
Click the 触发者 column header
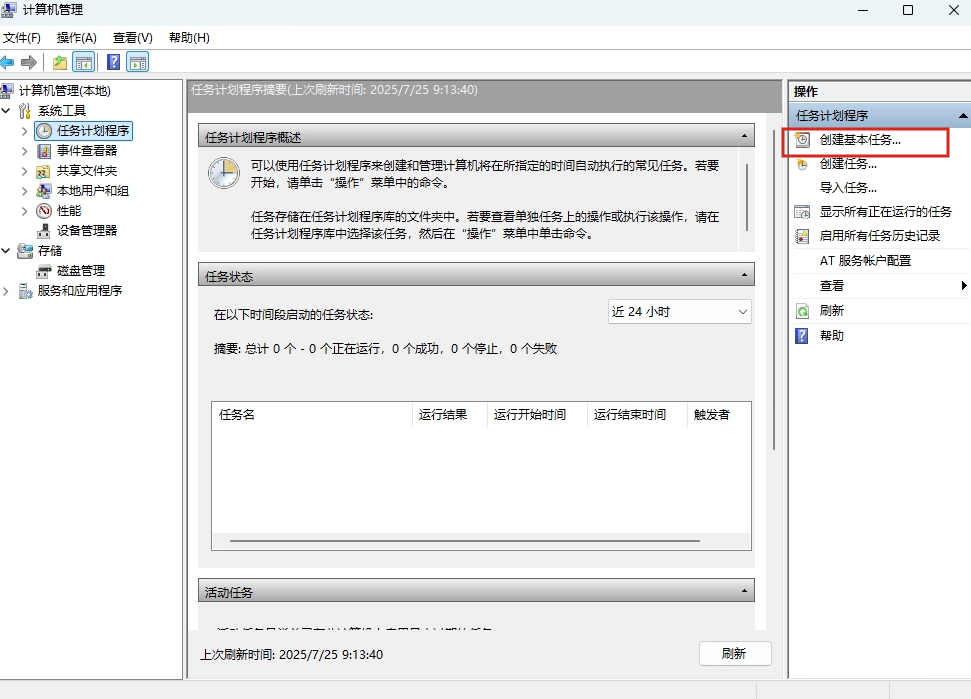click(x=719, y=415)
